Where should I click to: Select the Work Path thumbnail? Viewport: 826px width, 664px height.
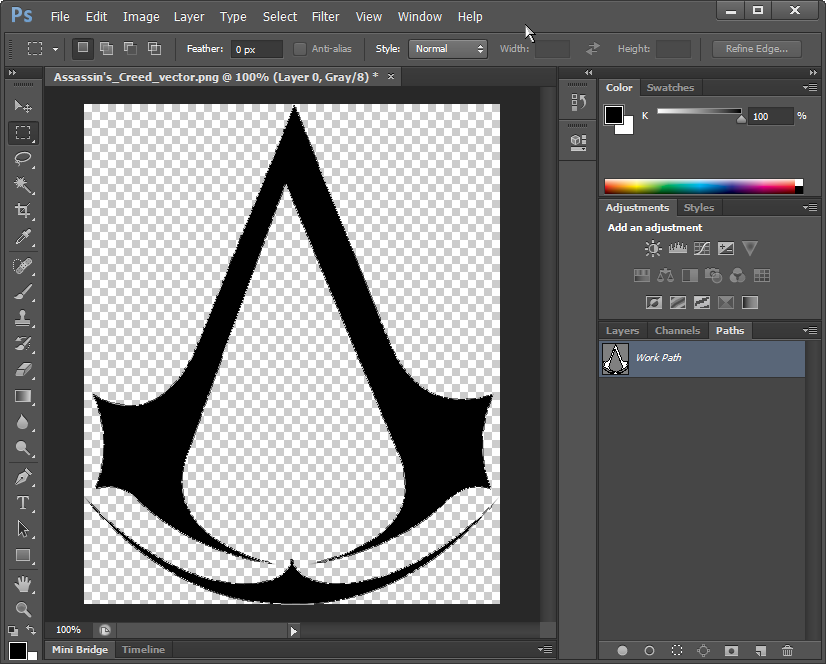615,358
